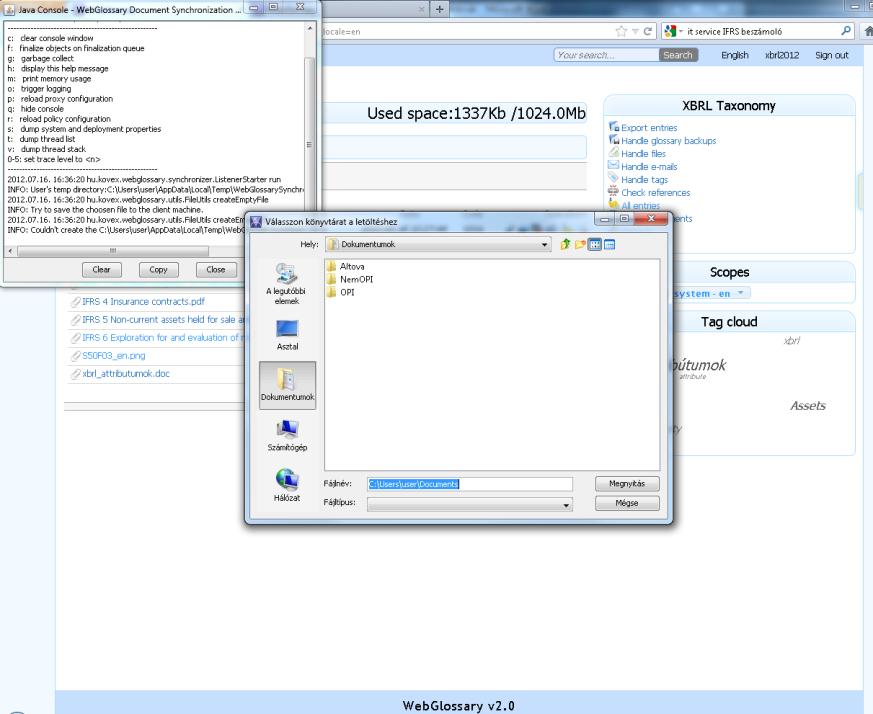Click the Fájlnév path input field
The height and width of the screenshot is (714, 873).
click(470, 484)
